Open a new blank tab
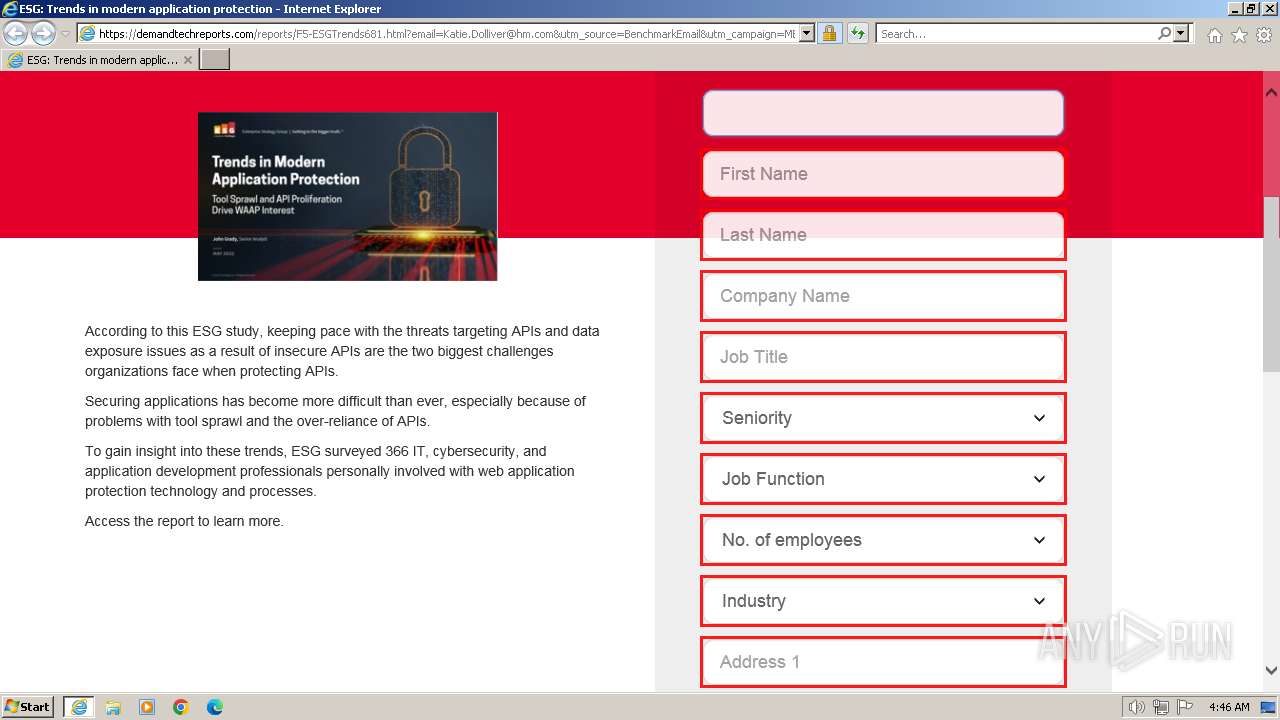Viewport: 1280px width, 720px height. pyautogui.click(x=215, y=60)
